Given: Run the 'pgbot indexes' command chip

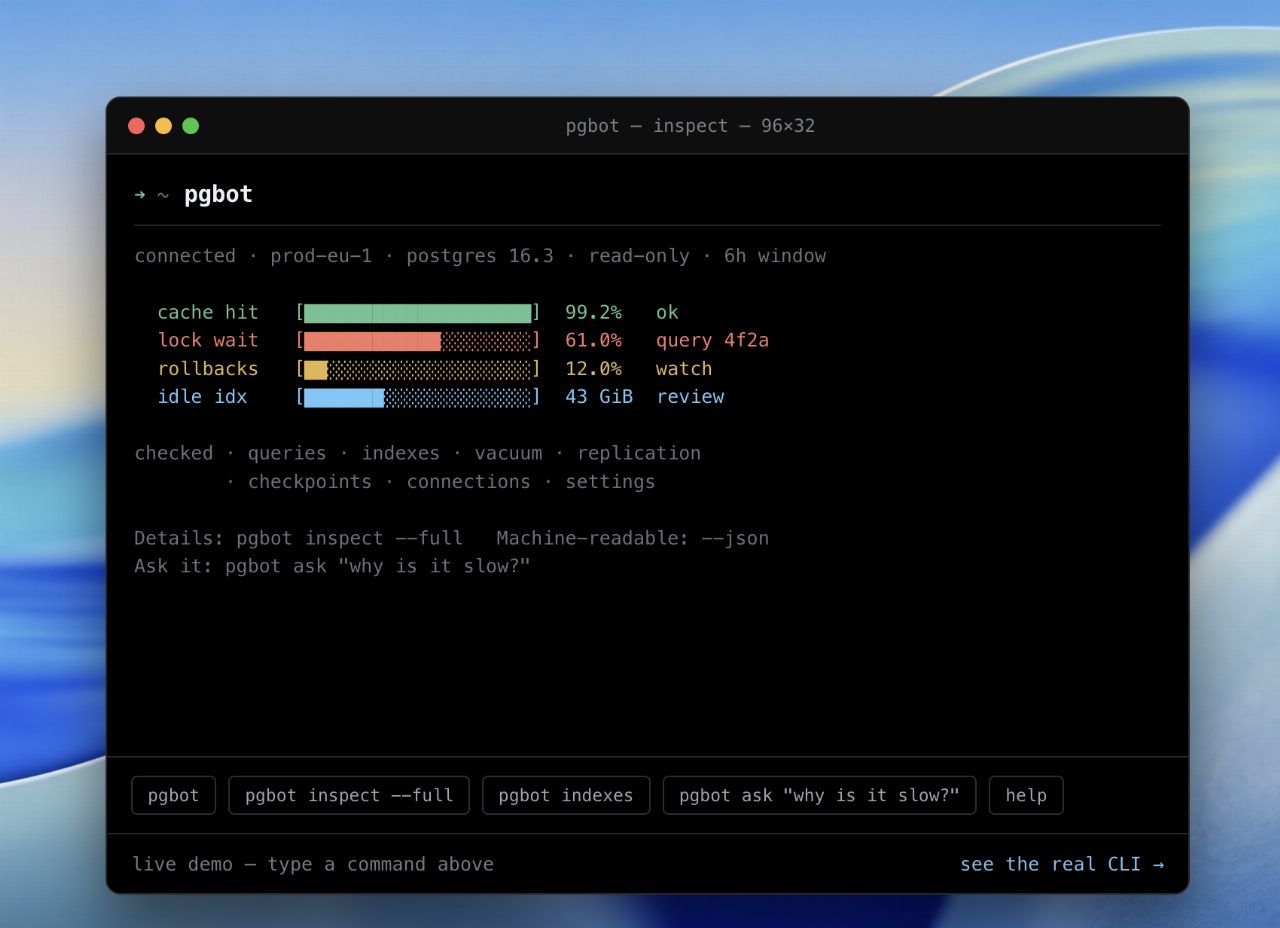Looking at the screenshot, I should (566, 795).
